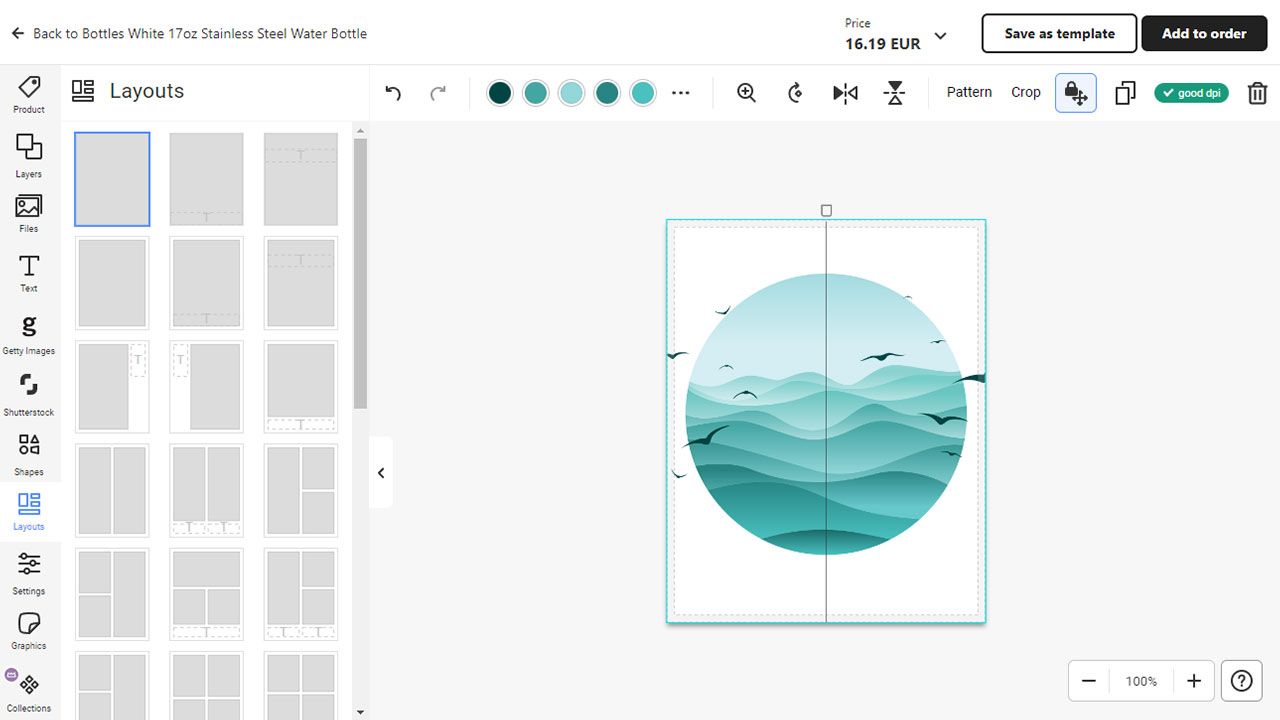Image resolution: width=1280 pixels, height=720 pixels.
Task: Click the zoom-in magnifier tool in toolbar
Action: 746,93
